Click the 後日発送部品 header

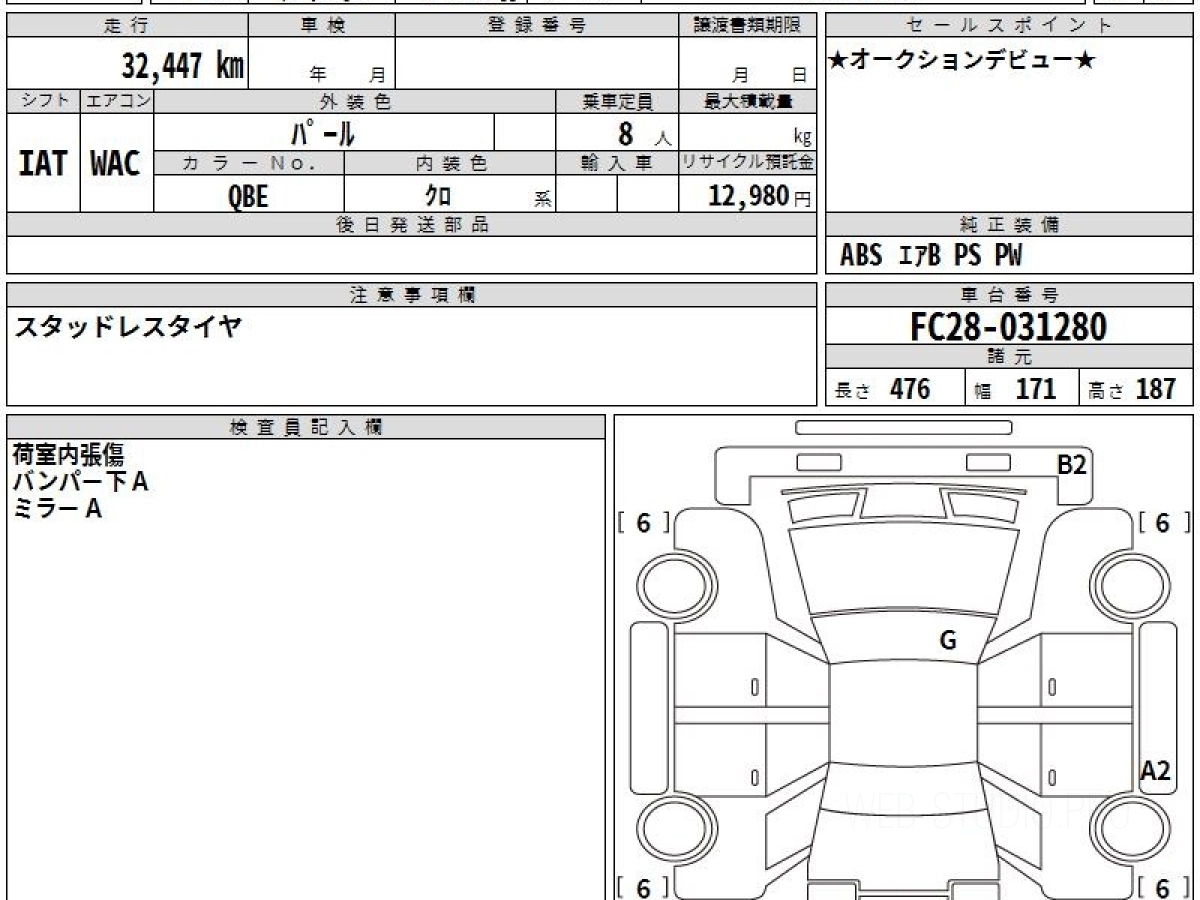point(412,225)
